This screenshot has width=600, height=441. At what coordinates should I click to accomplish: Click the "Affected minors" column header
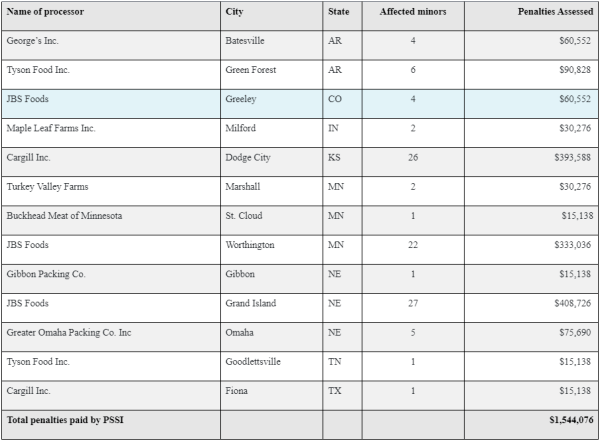(x=413, y=12)
